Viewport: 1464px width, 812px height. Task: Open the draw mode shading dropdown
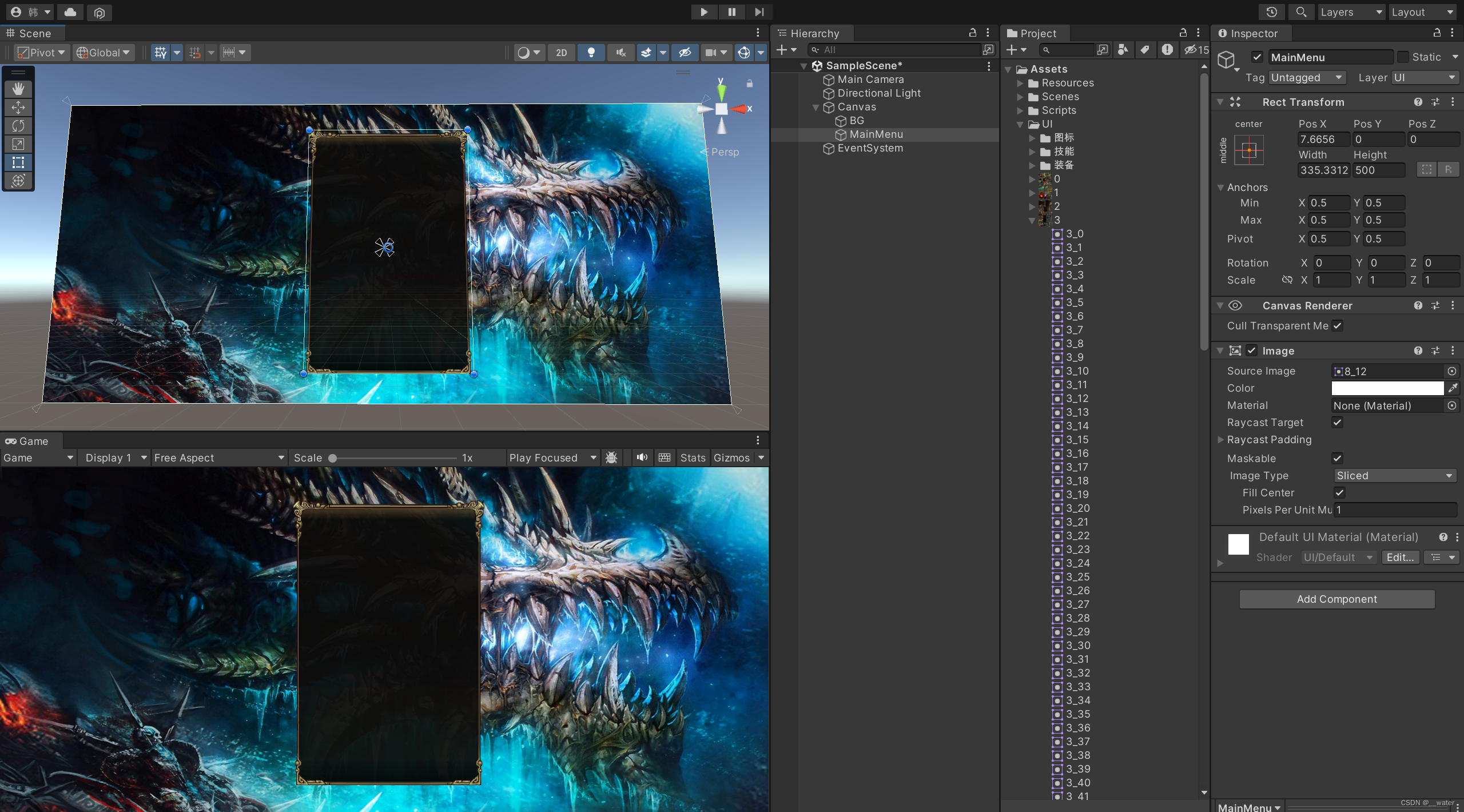point(529,53)
